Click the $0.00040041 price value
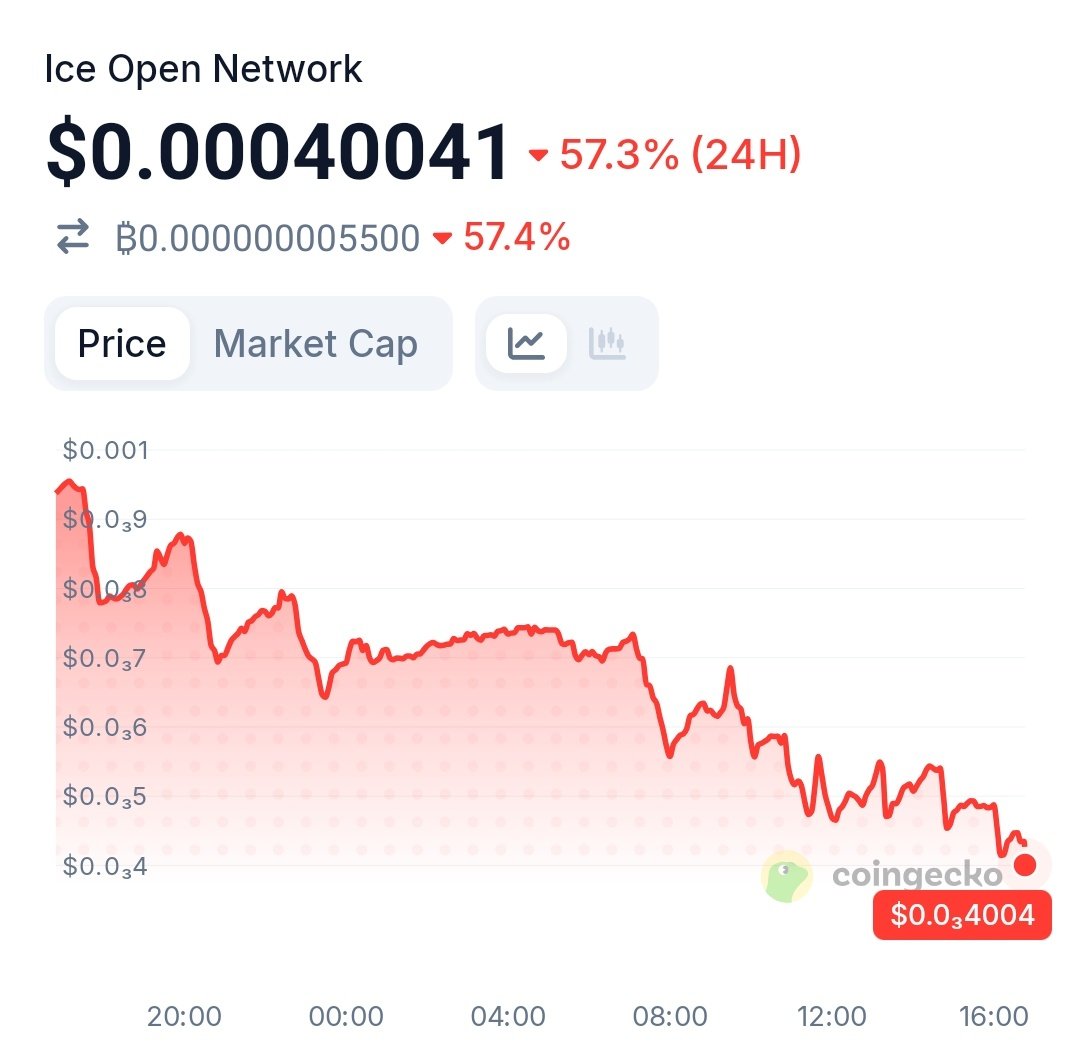 pos(278,153)
